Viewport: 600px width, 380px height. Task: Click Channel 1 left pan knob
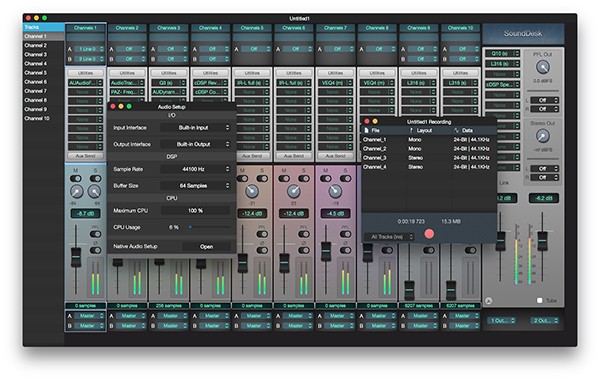pyautogui.click(x=77, y=191)
